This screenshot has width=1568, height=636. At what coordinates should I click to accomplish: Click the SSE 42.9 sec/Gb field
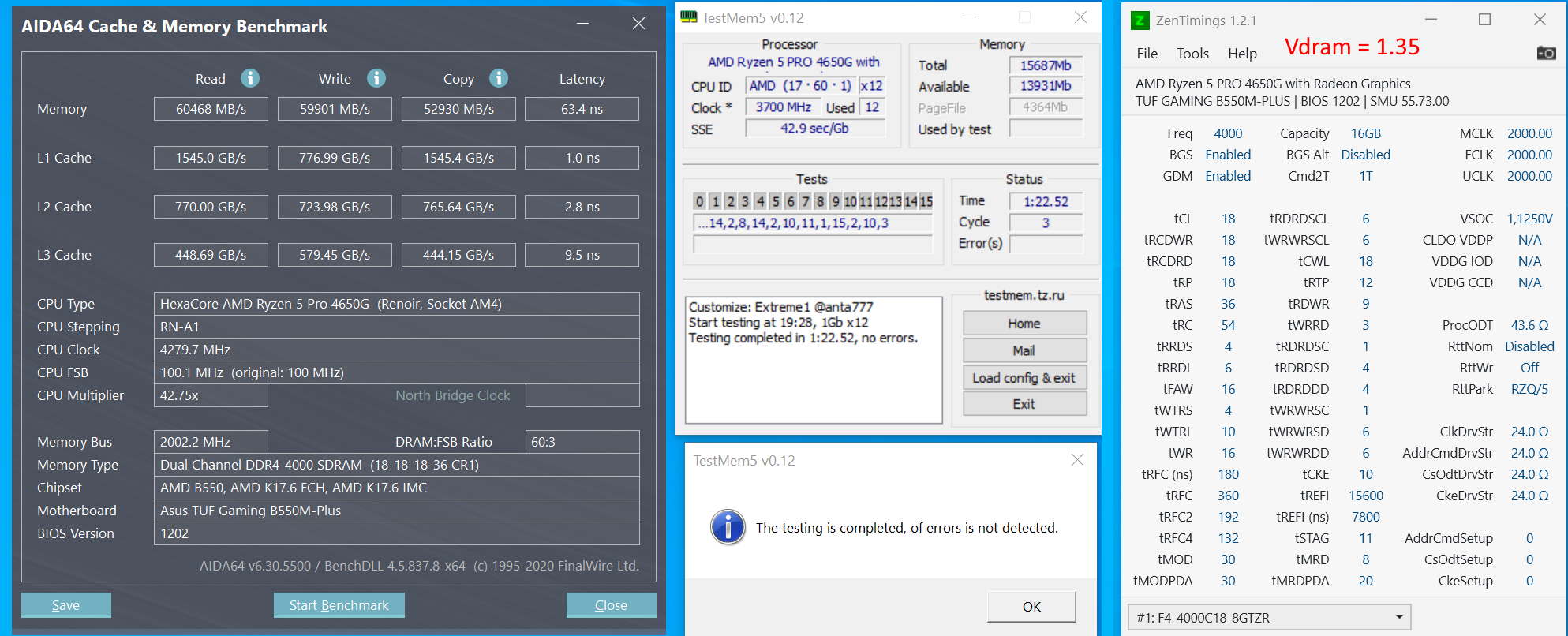815,129
